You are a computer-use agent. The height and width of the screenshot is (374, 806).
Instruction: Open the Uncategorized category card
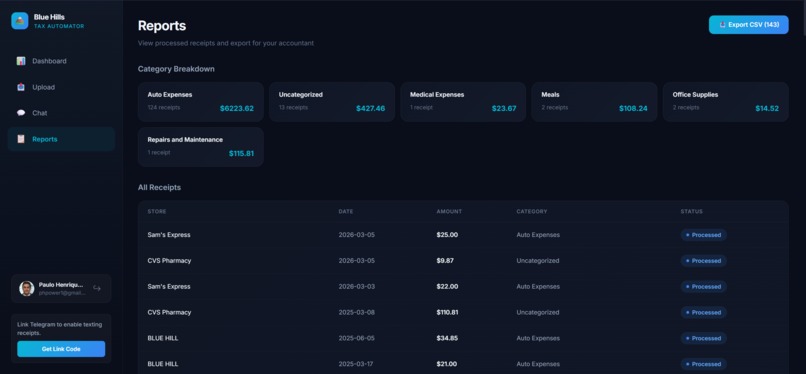(x=332, y=102)
